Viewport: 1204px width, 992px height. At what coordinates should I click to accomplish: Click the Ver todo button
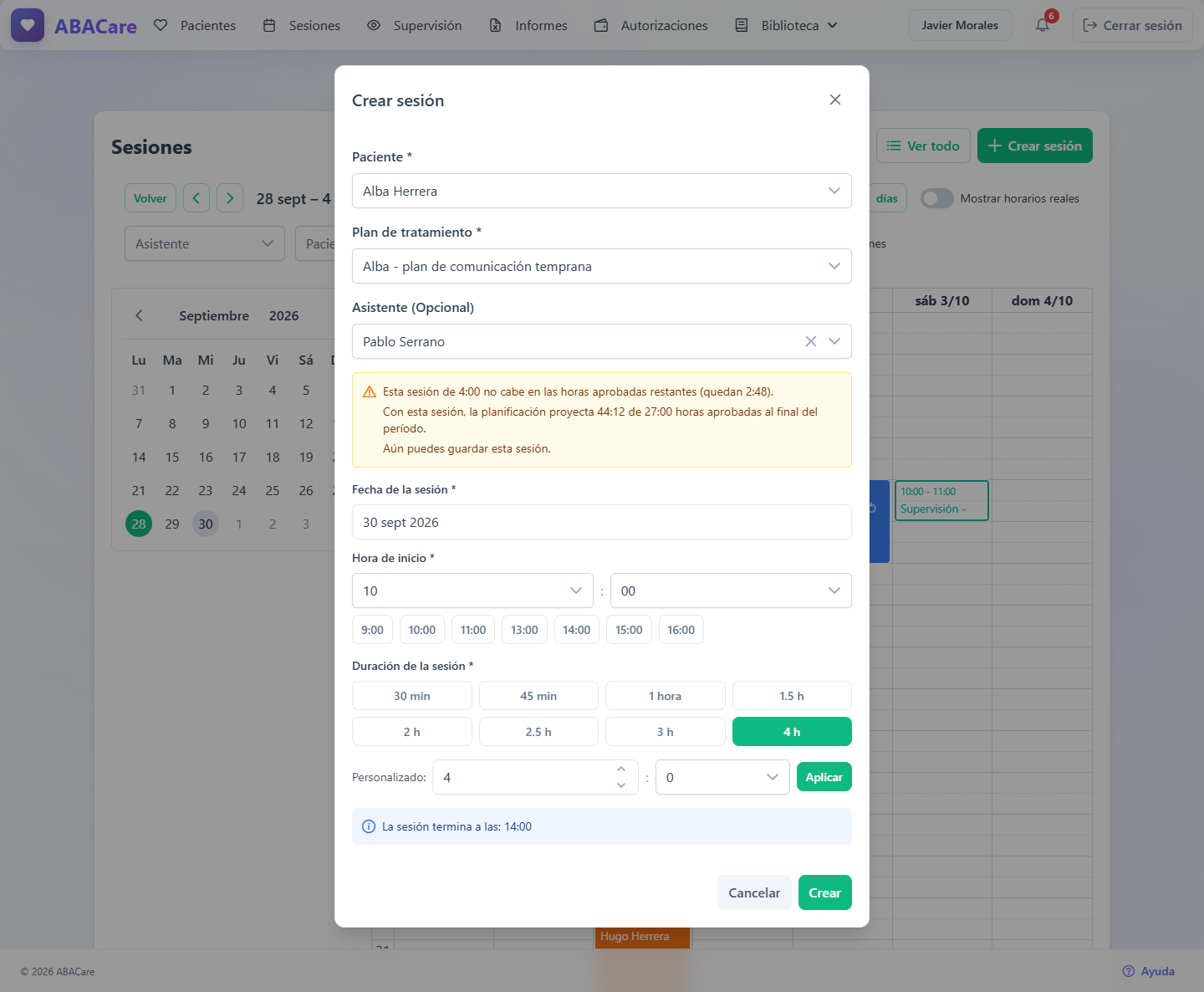[x=923, y=146]
